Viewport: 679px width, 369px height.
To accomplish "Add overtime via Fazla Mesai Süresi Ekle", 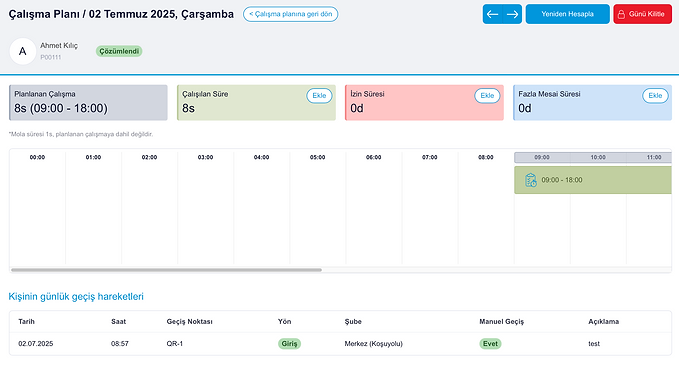I will (x=655, y=96).
